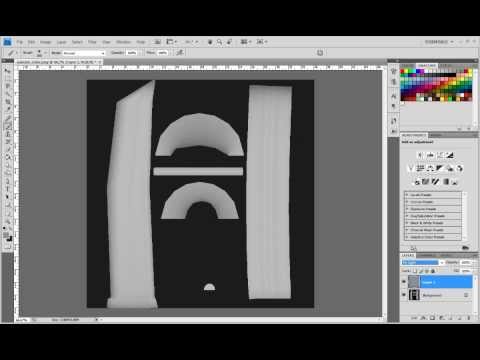Toggle the lock transparent pixels option
Screen dimensions: 480x360
point(415,271)
